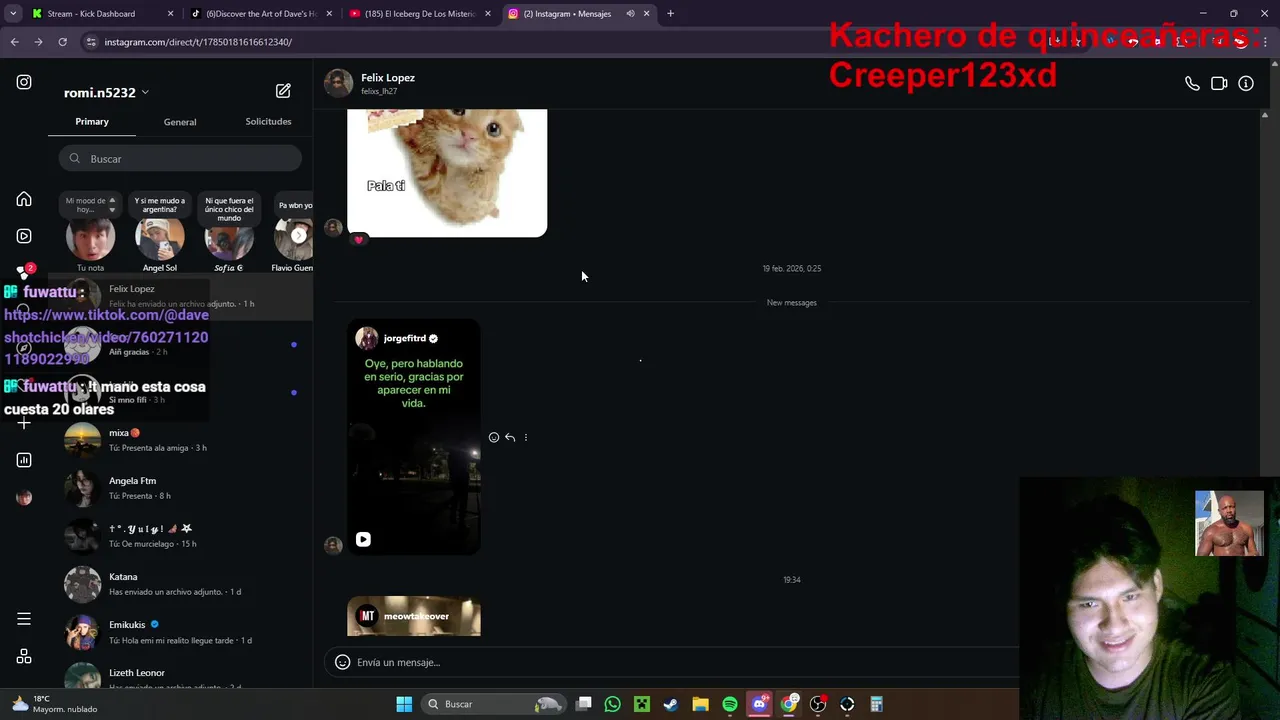The height and width of the screenshot is (720, 1280).
Task: Click Felix Lopez name in chat header
Action: (388, 78)
